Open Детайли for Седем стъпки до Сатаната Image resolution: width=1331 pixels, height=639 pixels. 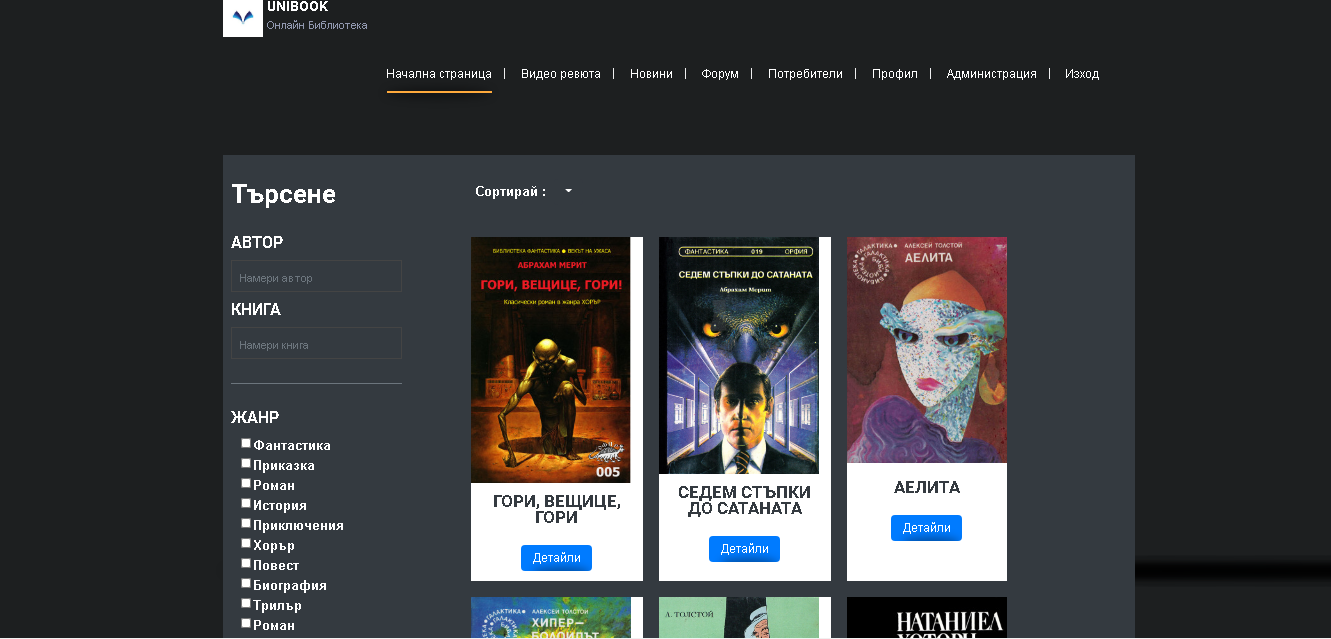coord(744,549)
